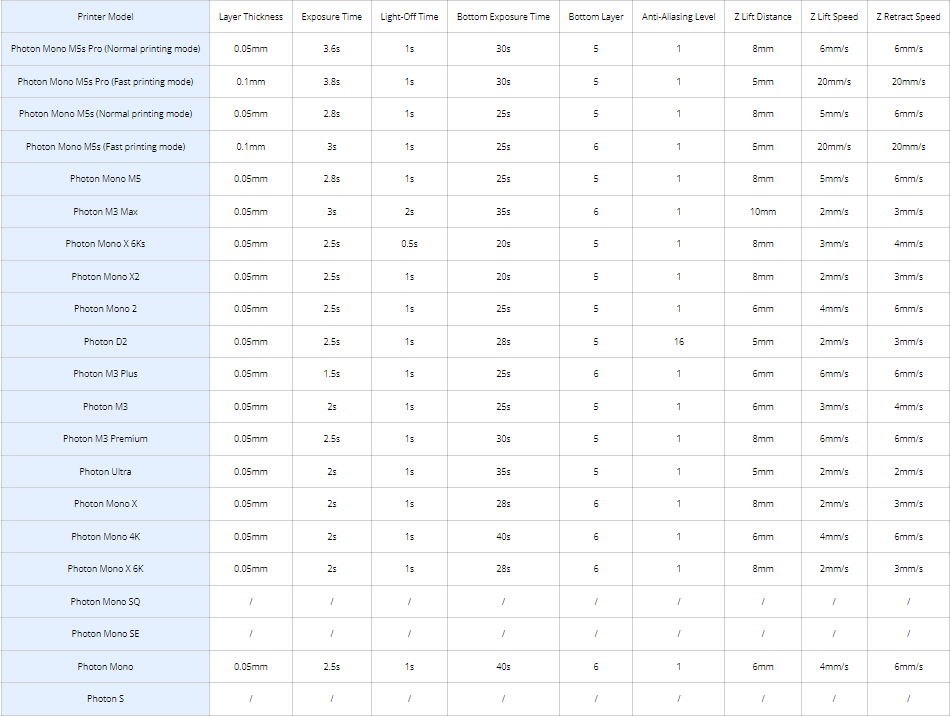
Task: Click the '3.6s' exposure time value
Action: pos(331,48)
